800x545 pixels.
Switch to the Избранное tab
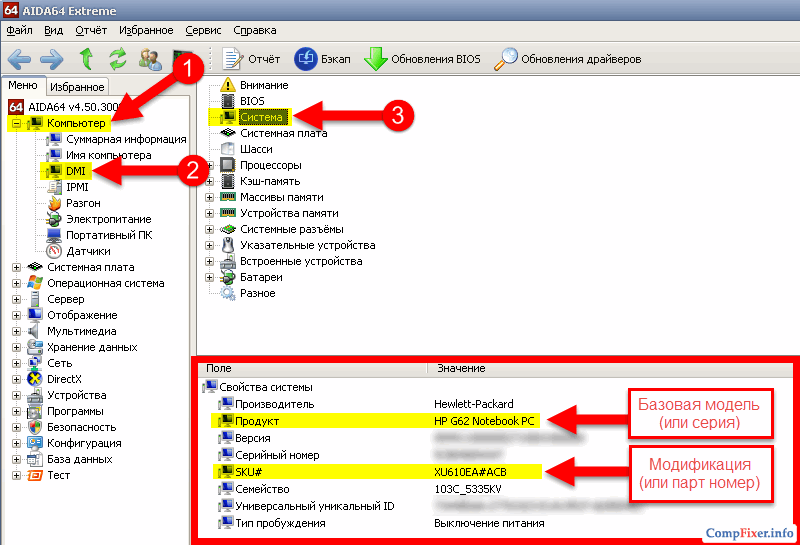tap(77, 87)
